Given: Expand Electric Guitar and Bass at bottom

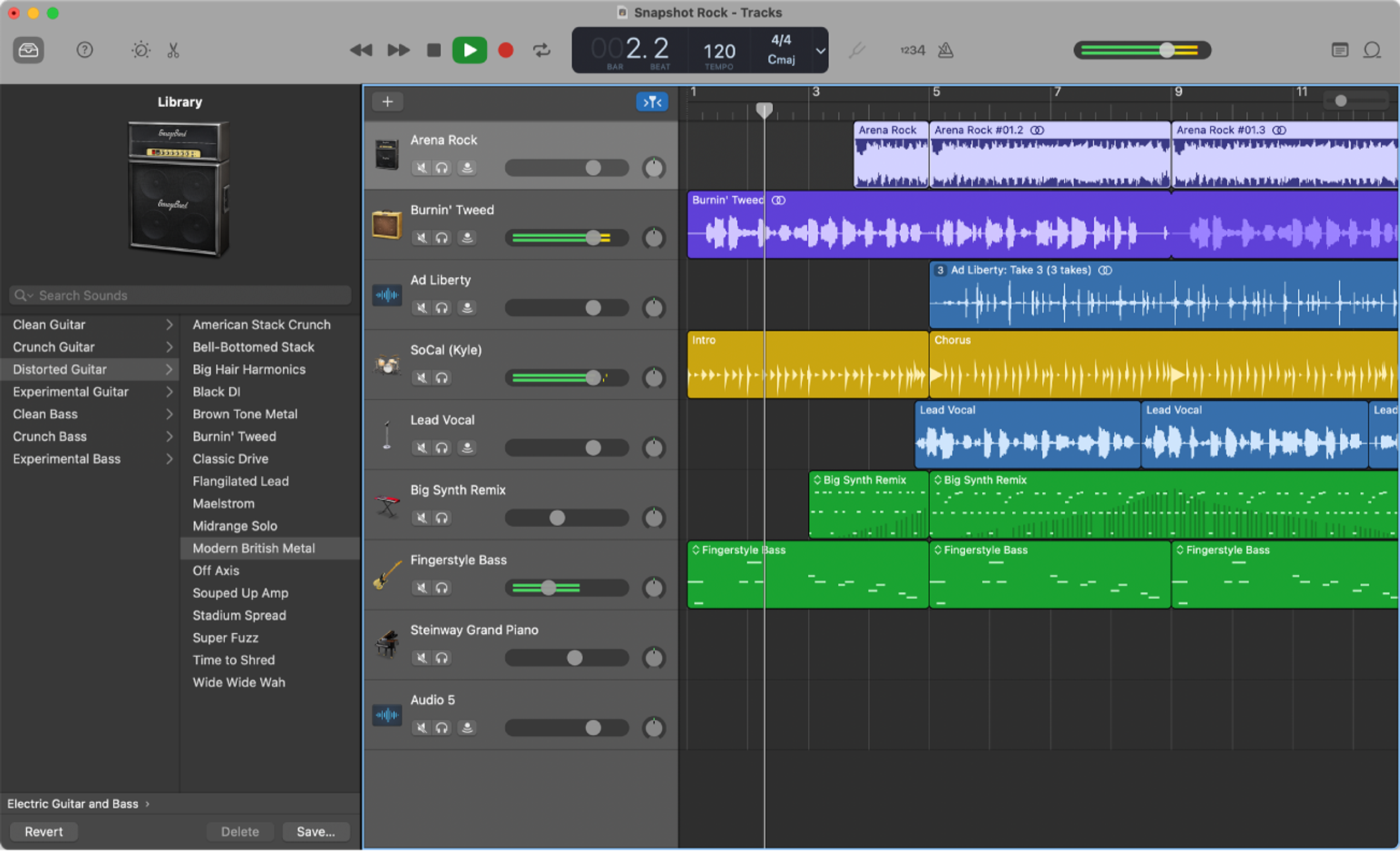Looking at the screenshot, I should coord(74,803).
